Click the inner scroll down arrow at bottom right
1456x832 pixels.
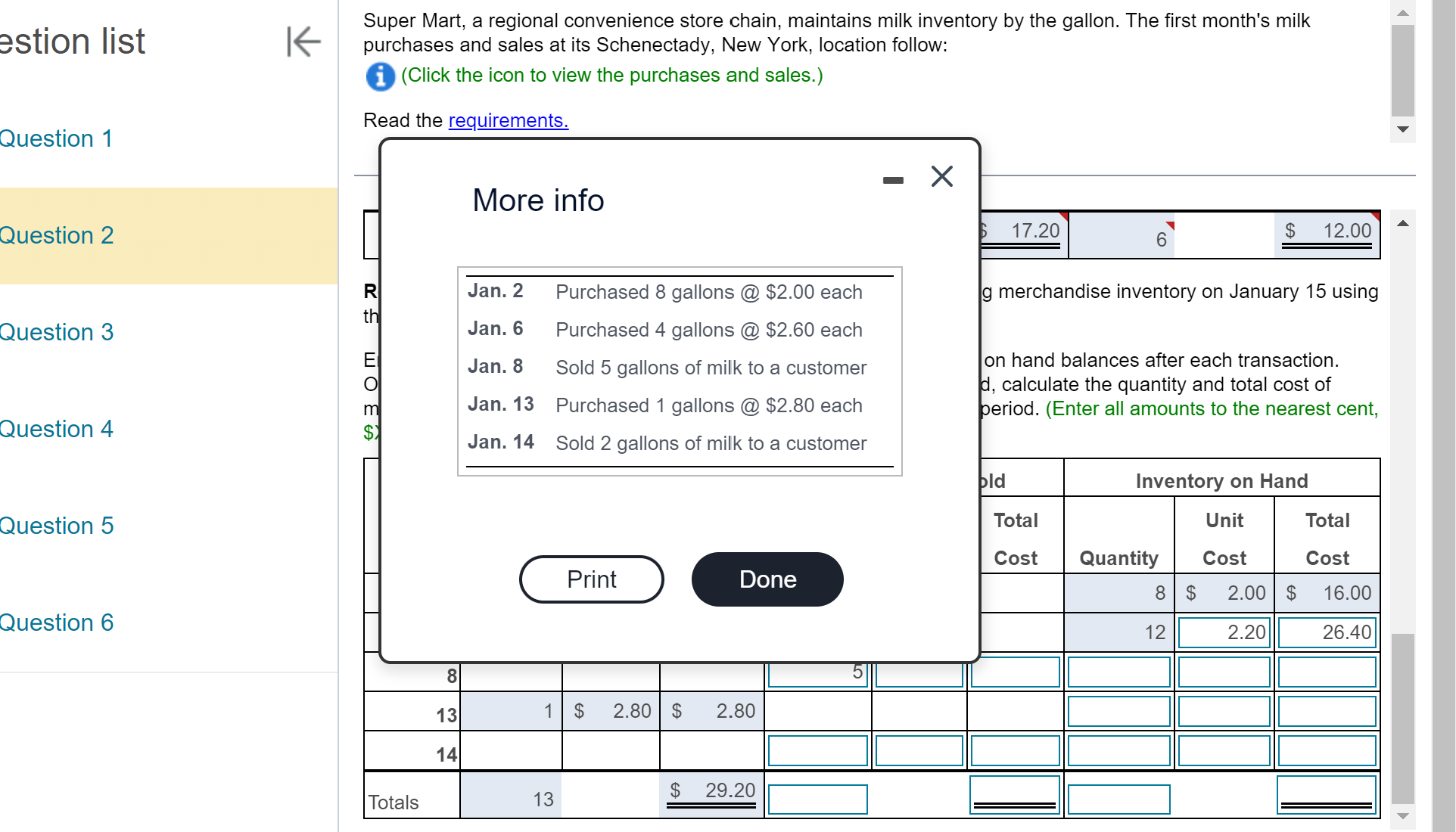tap(1404, 817)
